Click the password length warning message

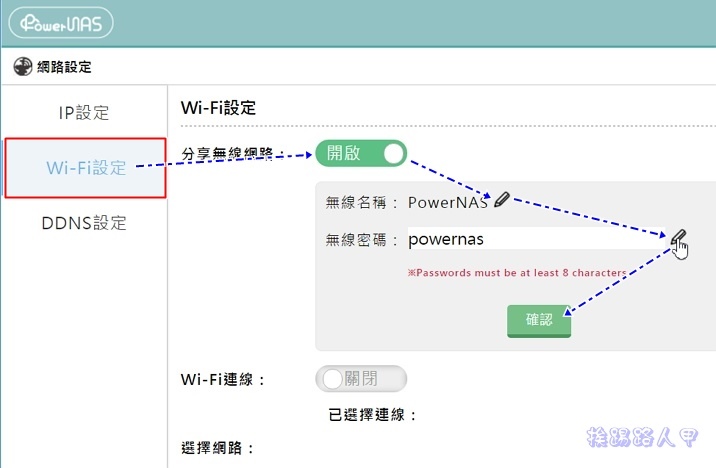(x=517, y=273)
